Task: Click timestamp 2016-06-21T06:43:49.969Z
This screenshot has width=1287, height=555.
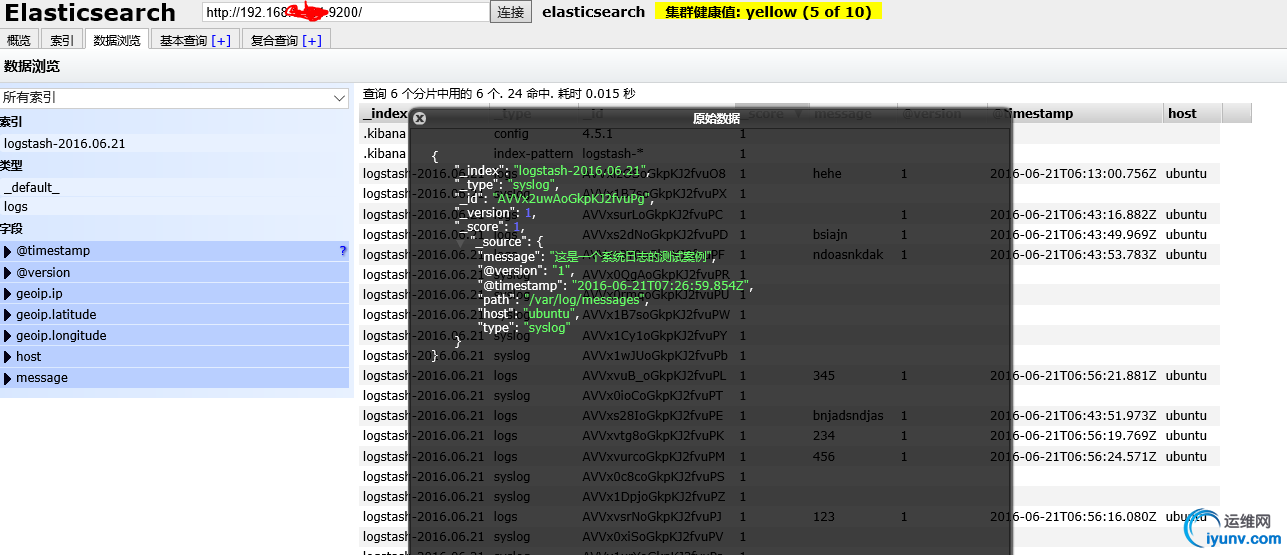Action: (1073, 234)
